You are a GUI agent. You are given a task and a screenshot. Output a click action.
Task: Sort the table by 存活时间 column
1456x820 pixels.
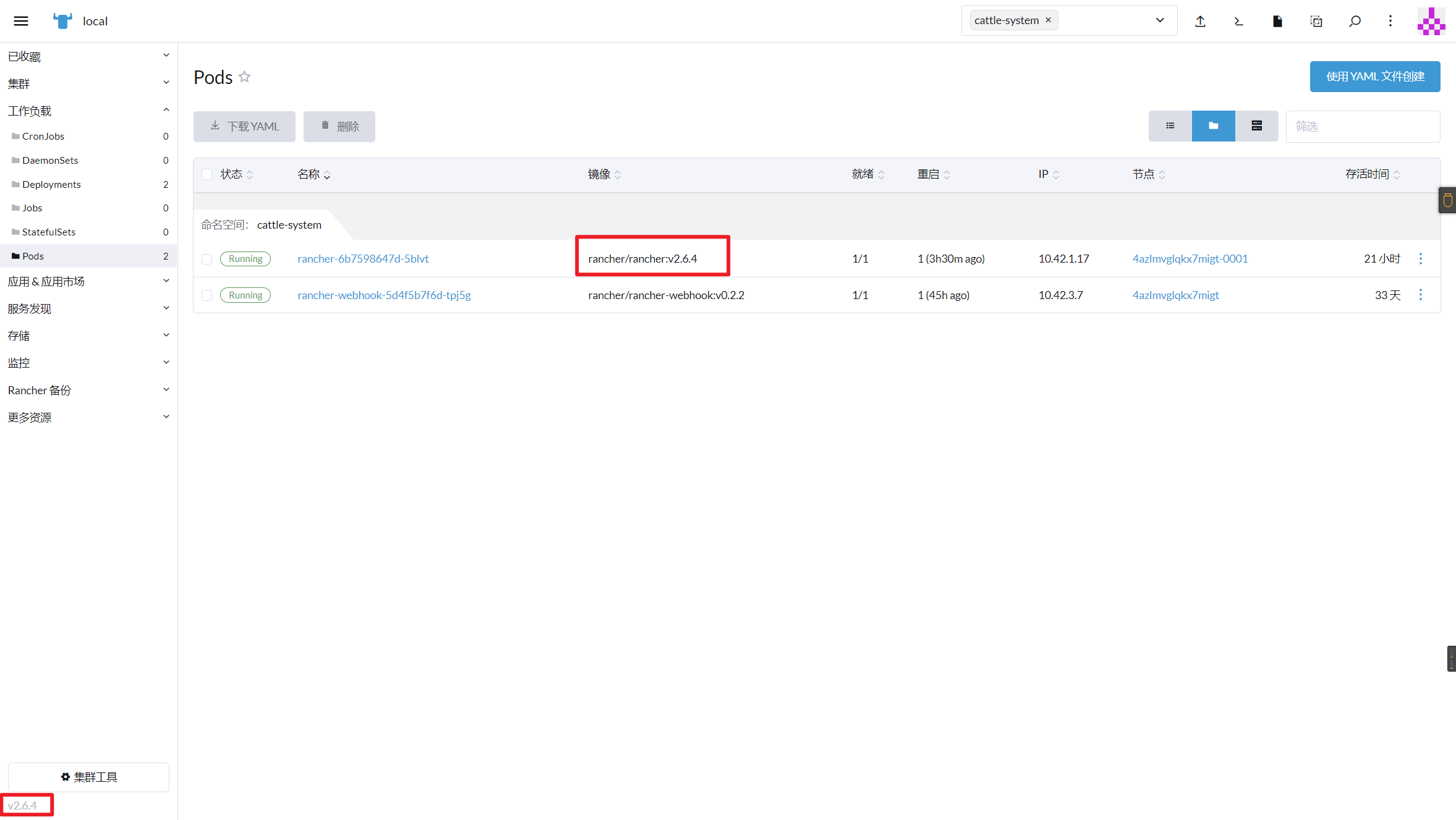1373,175
